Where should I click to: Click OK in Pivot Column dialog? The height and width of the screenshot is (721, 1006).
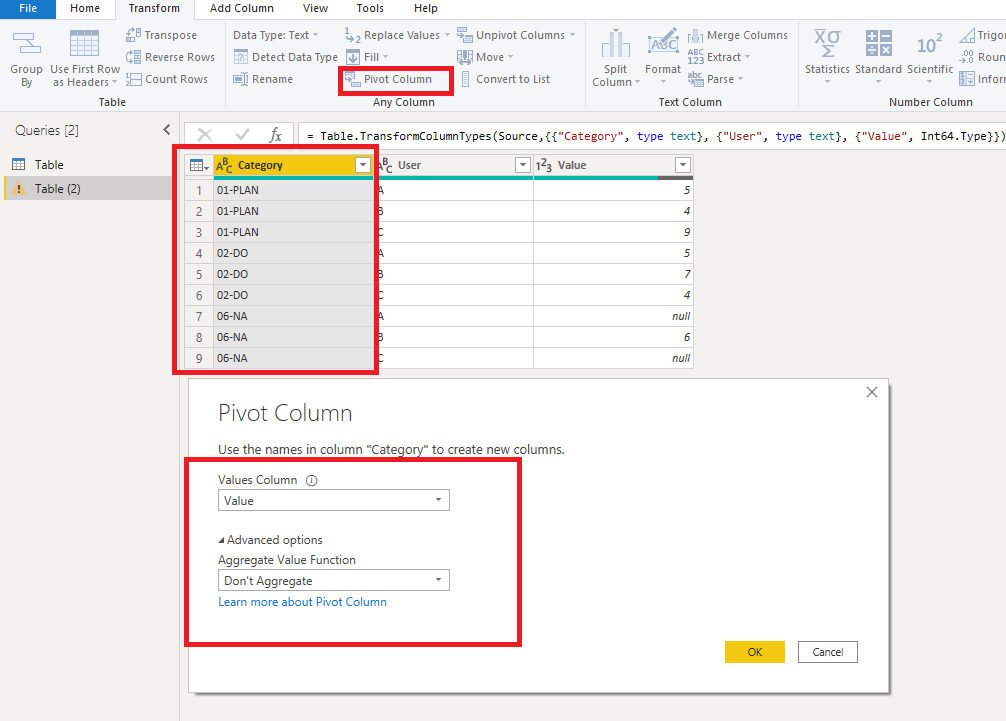(x=754, y=652)
